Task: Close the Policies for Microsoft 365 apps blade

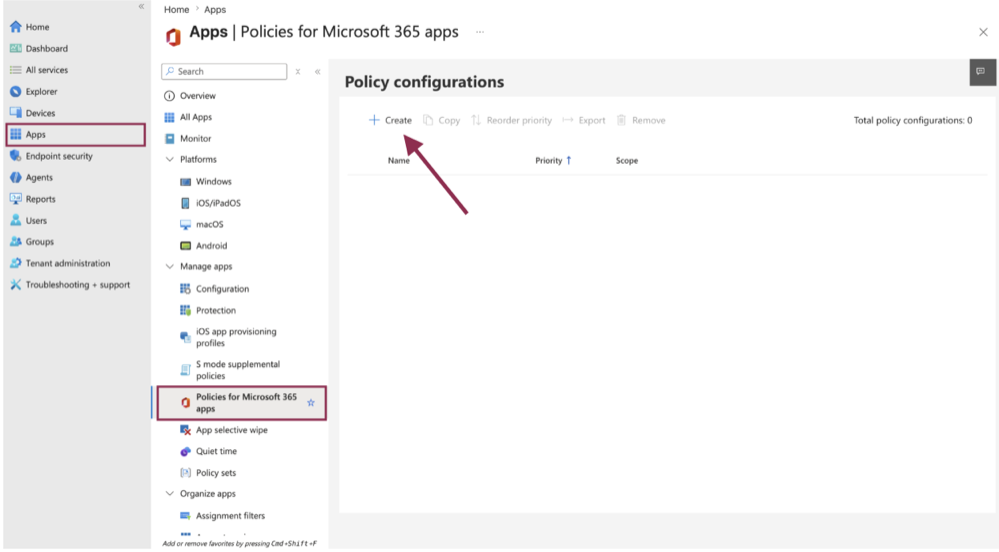Action: click(983, 33)
